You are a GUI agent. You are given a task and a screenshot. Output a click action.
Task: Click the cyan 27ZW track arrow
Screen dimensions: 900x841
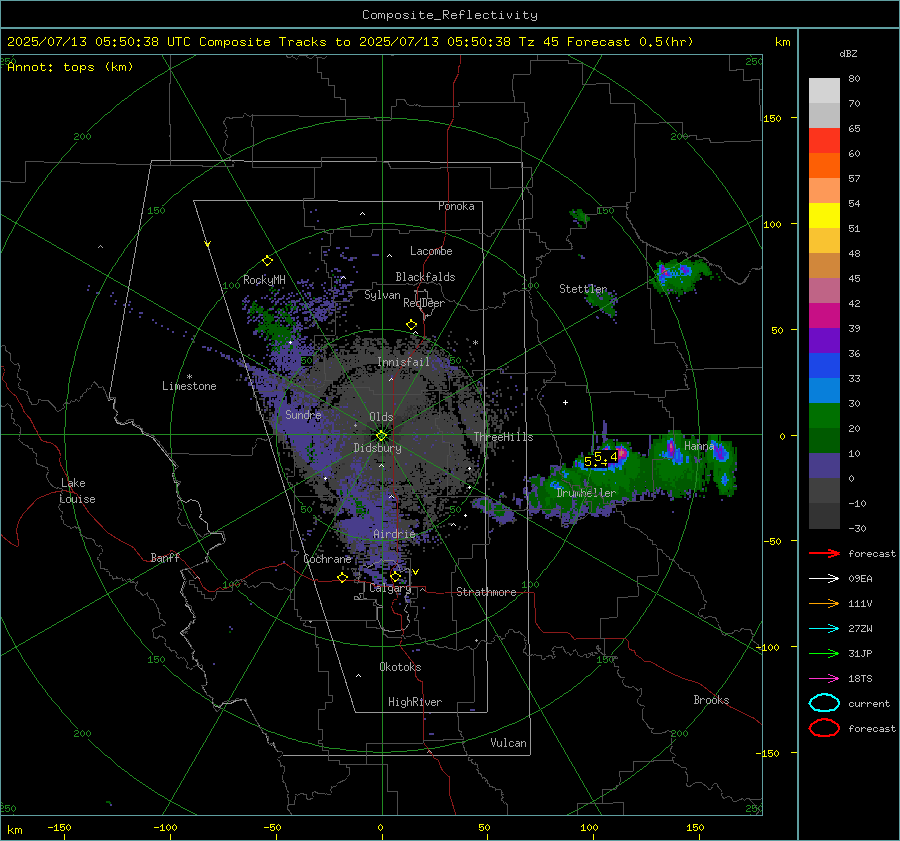tap(824, 628)
